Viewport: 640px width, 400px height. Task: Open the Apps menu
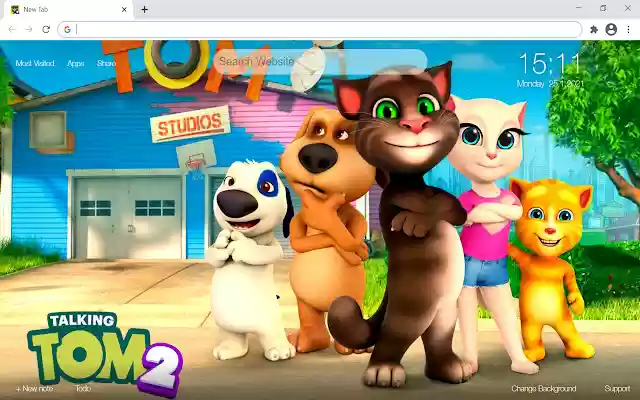76,63
